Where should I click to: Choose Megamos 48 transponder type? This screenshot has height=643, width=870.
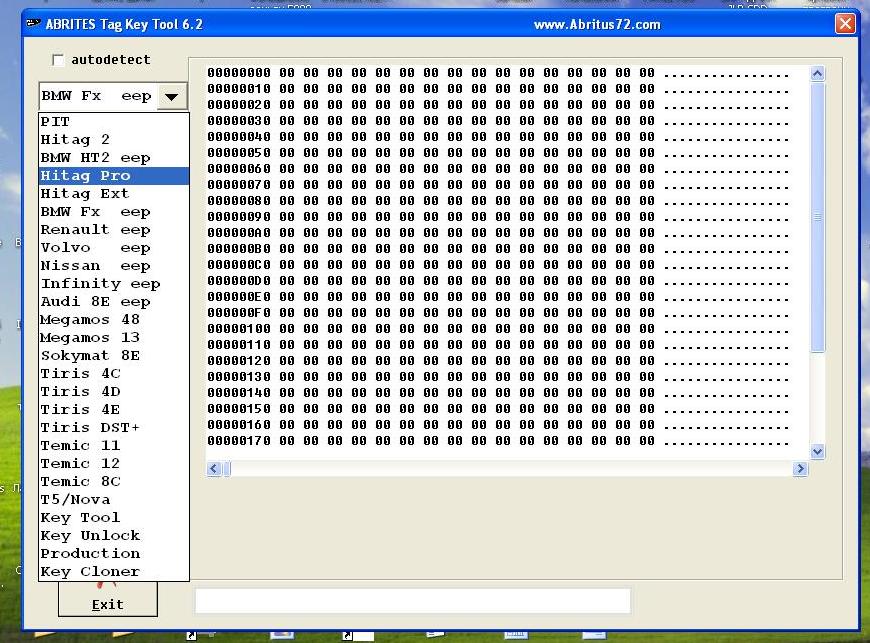(114, 320)
